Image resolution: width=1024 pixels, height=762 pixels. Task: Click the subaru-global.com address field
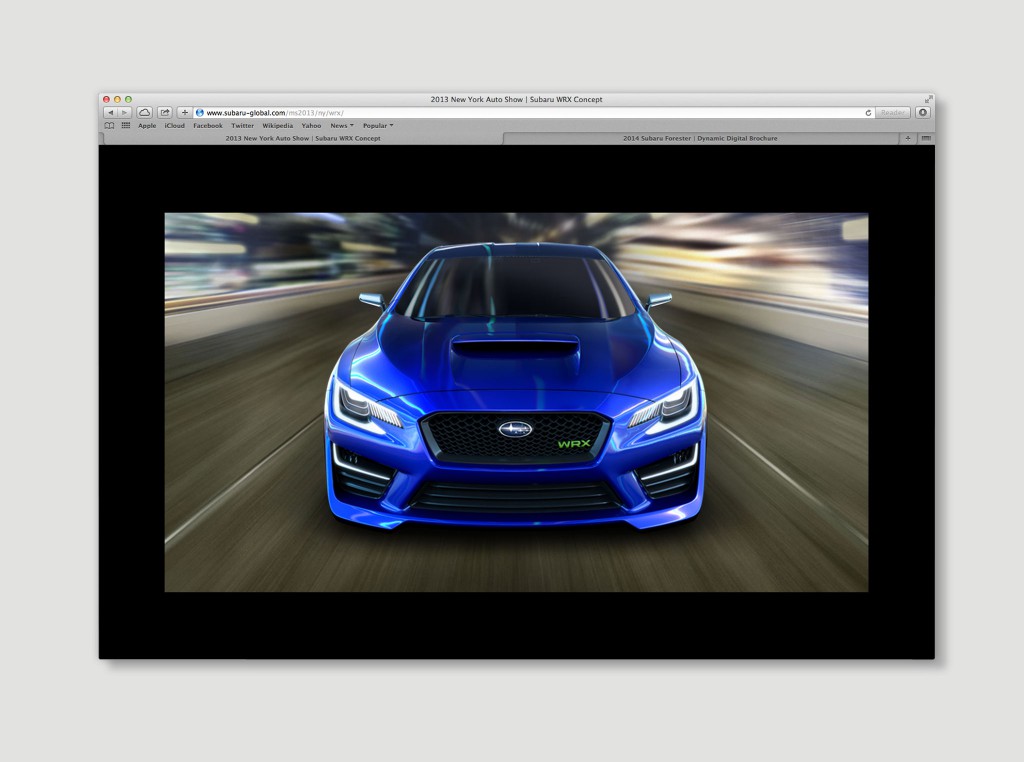(x=533, y=113)
